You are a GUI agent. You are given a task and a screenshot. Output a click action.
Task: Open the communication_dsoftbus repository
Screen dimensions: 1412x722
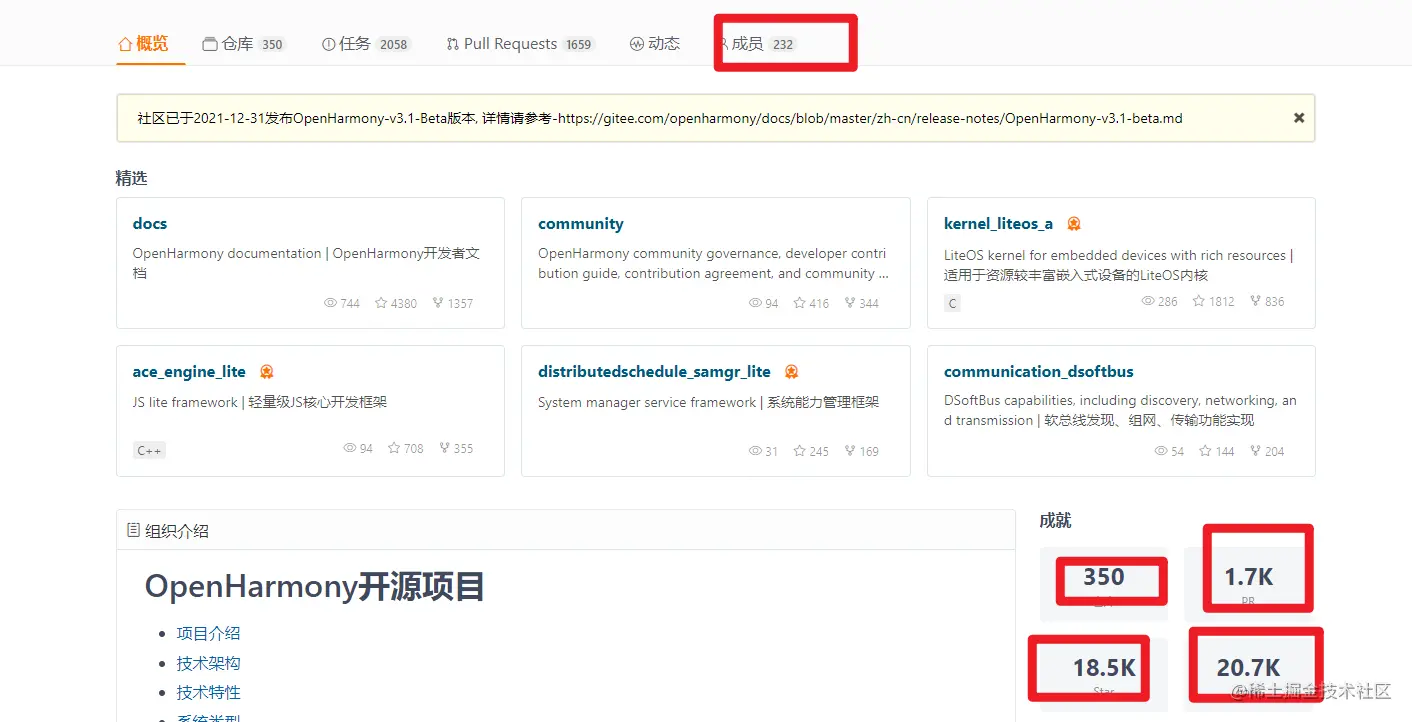[x=1039, y=372]
